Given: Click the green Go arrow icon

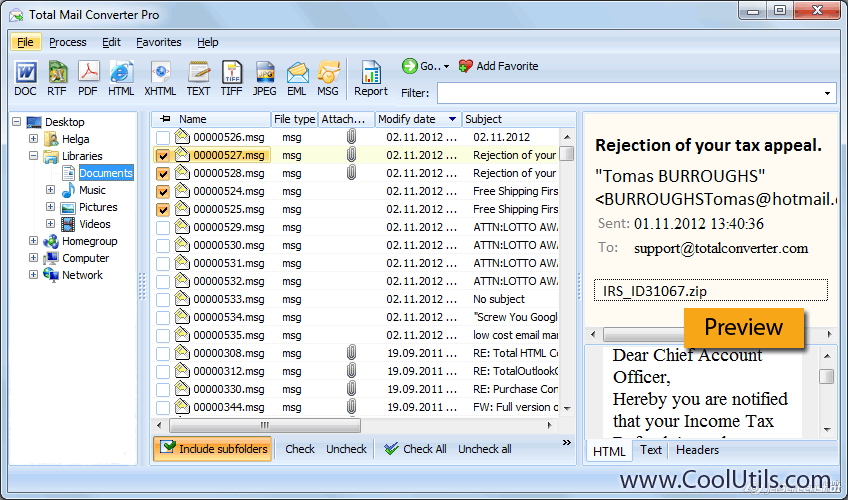Looking at the screenshot, I should 409,66.
